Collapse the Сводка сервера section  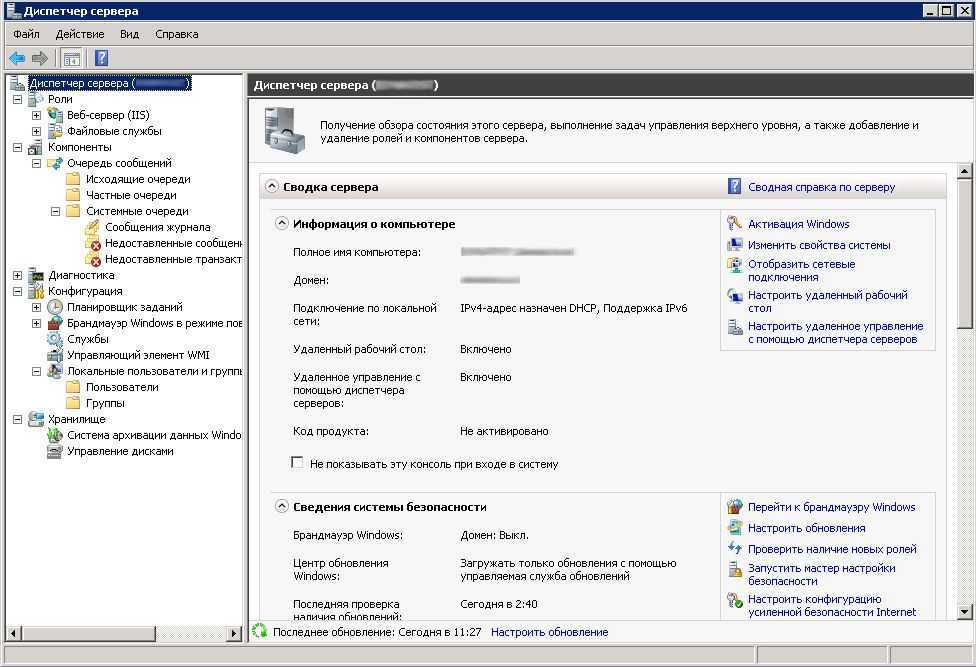point(271,186)
